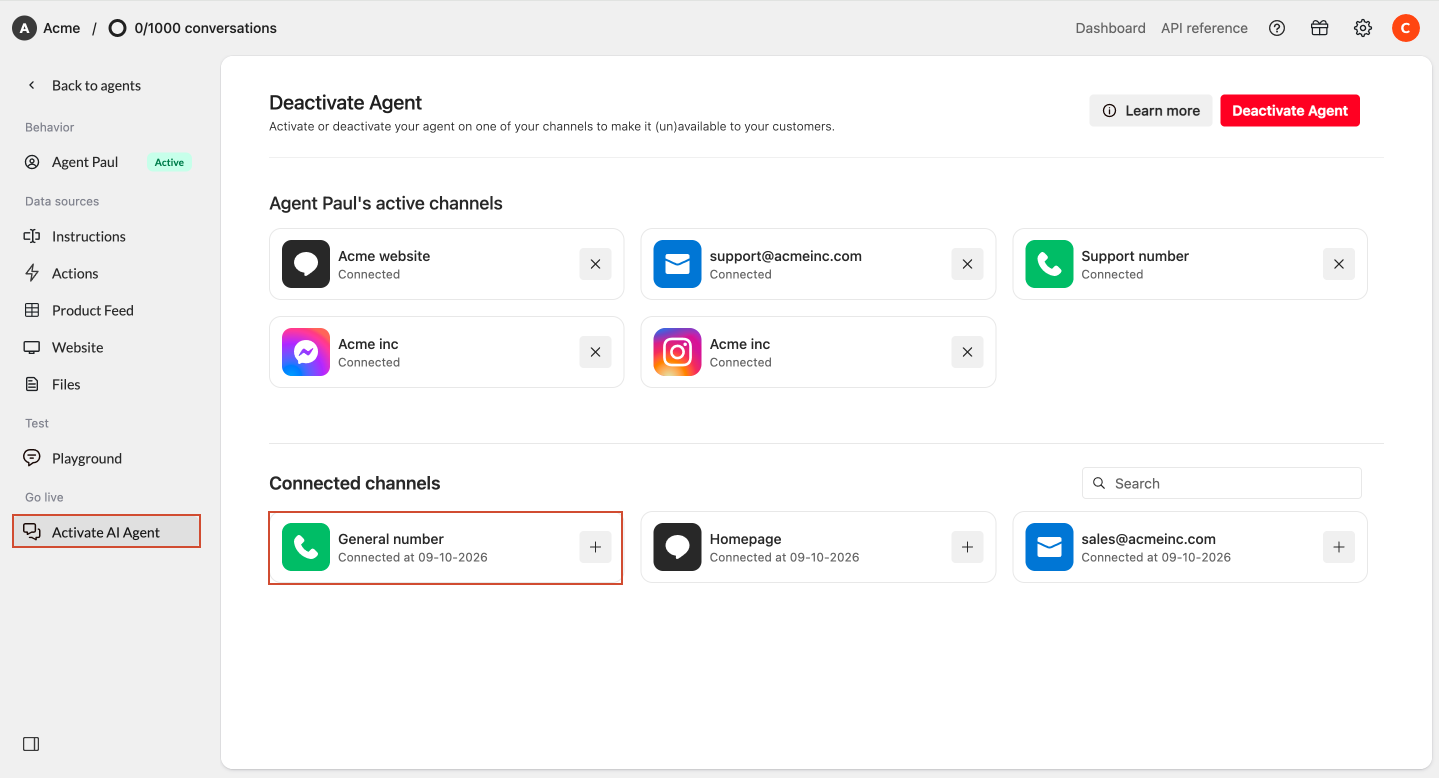1439x778 pixels.
Task: Click the Acme workspace logo
Action: pyautogui.click(x=24, y=28)
